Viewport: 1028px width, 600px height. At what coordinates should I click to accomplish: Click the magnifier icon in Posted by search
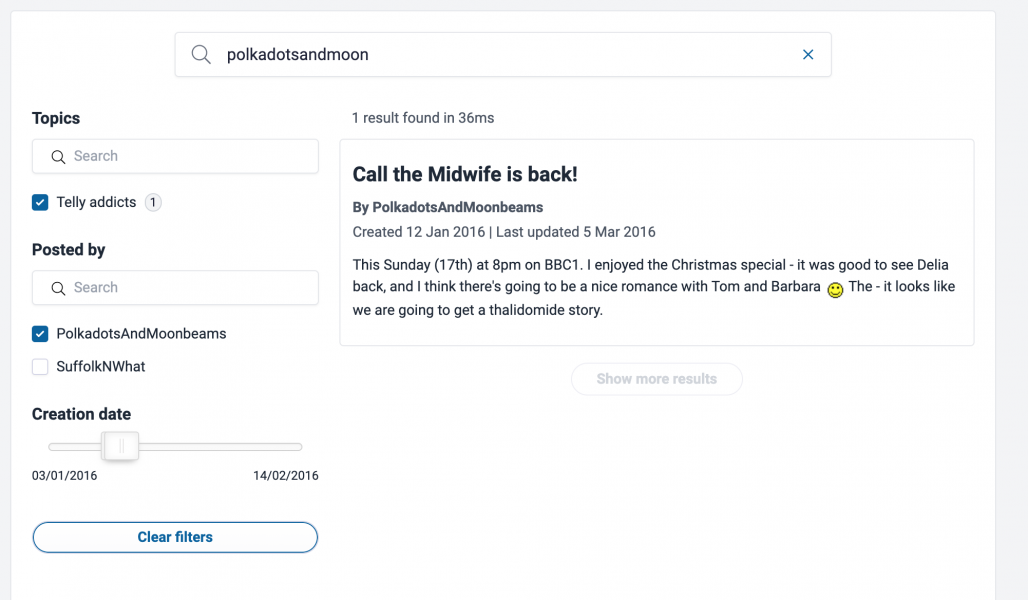point(58,288)
